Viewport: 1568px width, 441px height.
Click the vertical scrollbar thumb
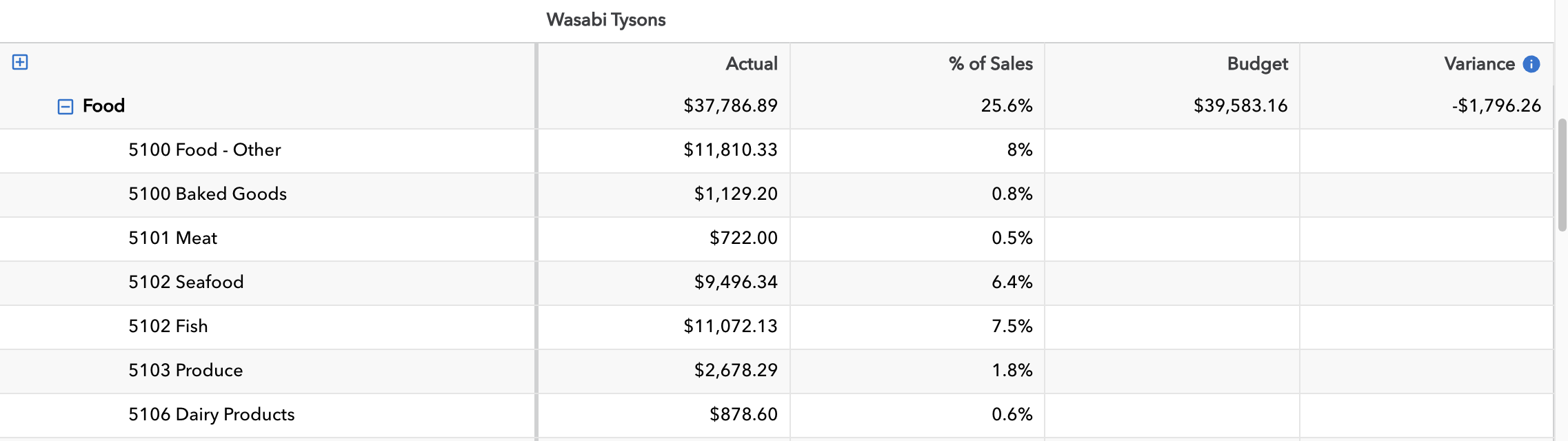click(1562, 175)
